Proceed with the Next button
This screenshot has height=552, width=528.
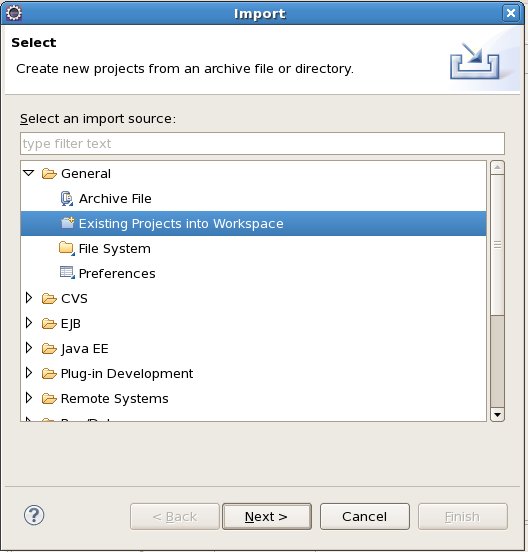point(267,516)
